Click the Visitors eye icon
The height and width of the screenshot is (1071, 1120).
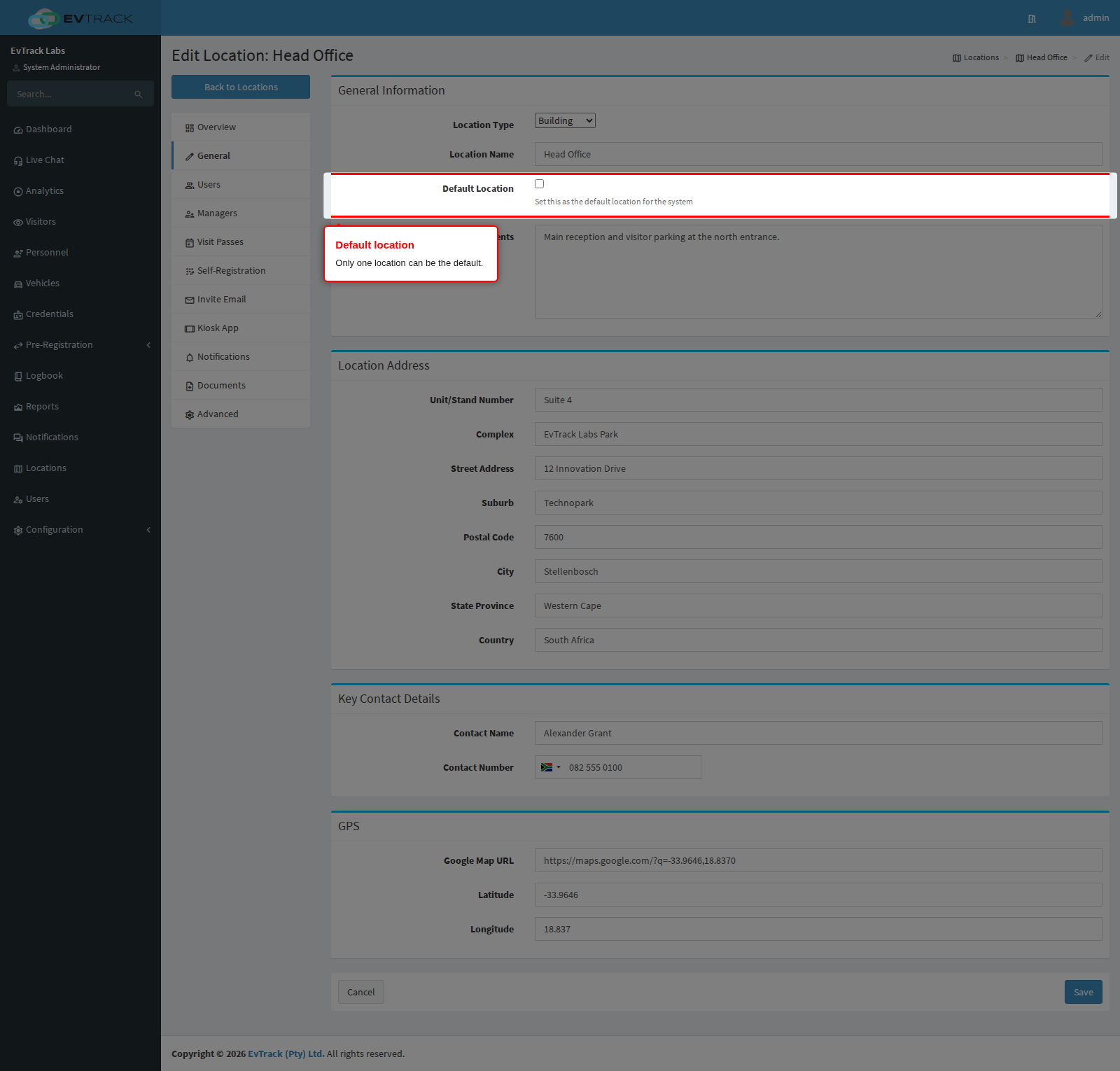pyautogui.click(x=18, y=223)
